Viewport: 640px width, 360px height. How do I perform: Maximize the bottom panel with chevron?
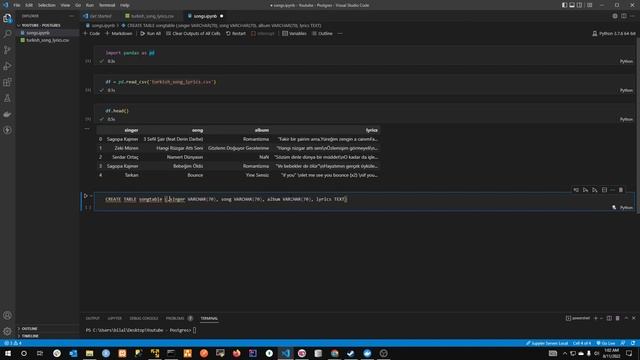[x=626, y=318]
